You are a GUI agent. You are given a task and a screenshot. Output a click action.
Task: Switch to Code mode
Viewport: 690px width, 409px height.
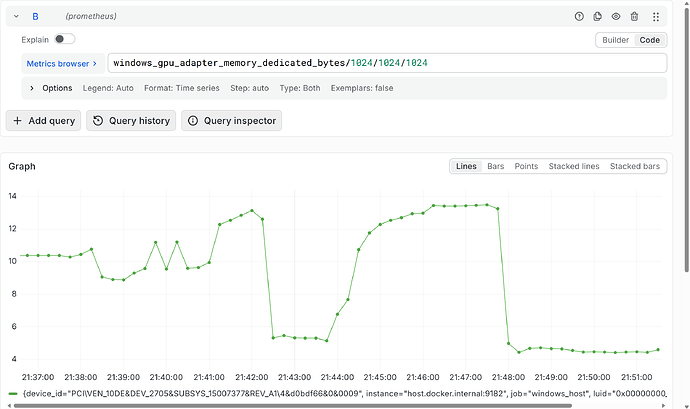tap(650, 40)
